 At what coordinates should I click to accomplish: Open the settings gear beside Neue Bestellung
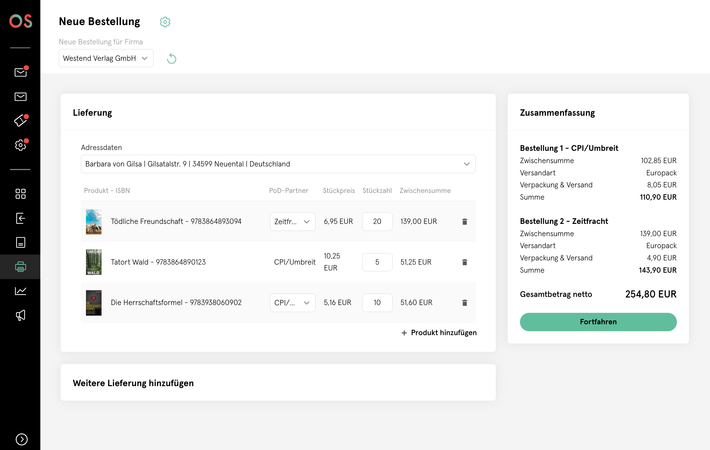click(165, 22)
